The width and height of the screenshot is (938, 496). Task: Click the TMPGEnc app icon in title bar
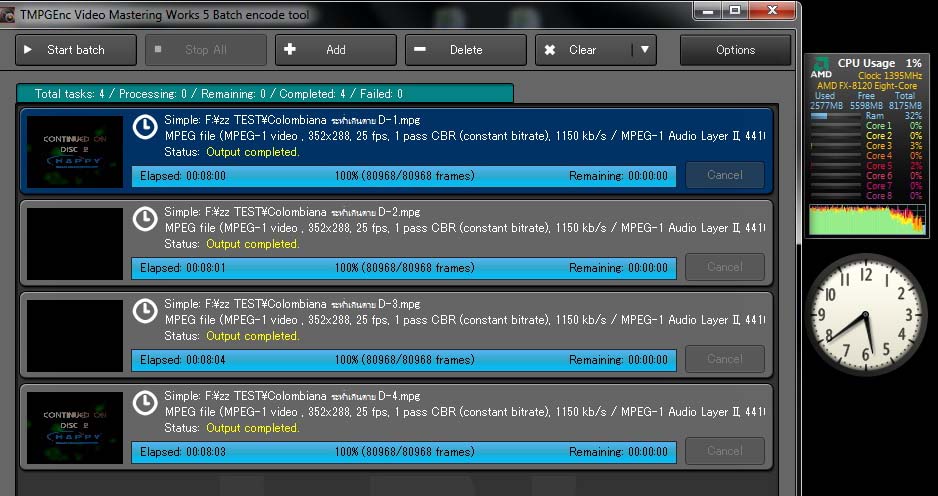pyautogui.click(x=7, y=15)
